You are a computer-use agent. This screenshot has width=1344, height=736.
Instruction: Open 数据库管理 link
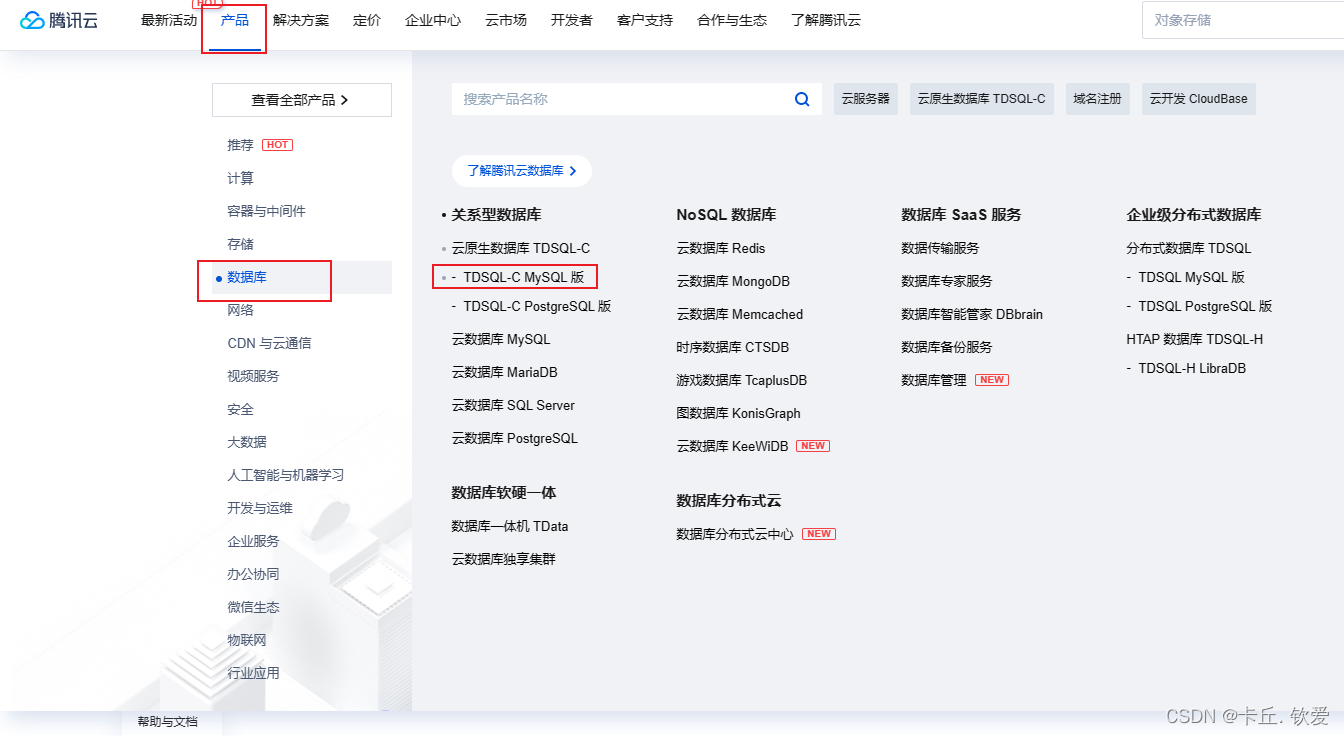[934, 380]
